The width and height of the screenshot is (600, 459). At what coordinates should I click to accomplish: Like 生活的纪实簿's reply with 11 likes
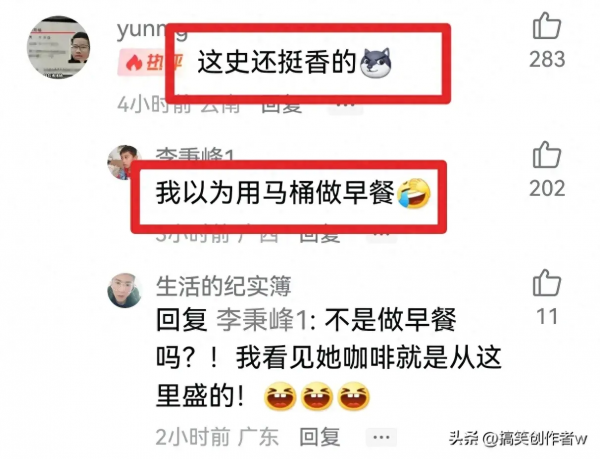547,283
